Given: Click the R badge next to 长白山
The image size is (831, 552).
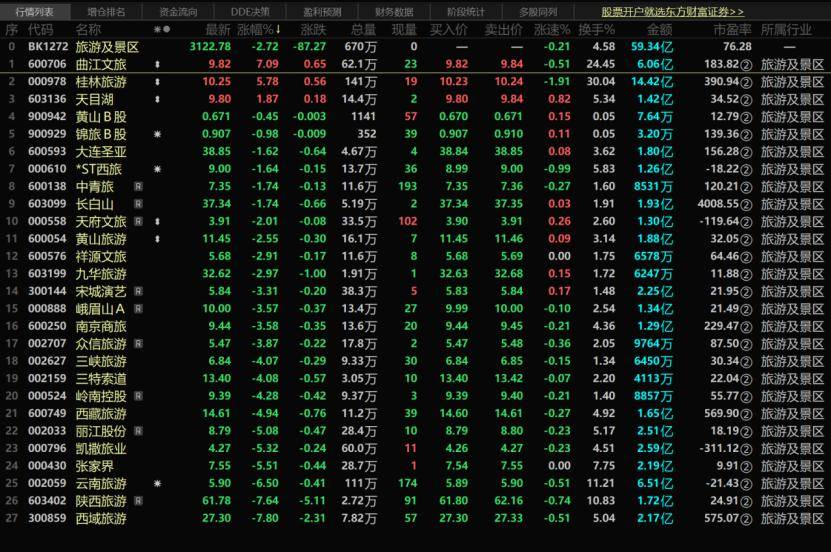Looking at the screenshot, I should pyautogui.click(x=138, y=204).
